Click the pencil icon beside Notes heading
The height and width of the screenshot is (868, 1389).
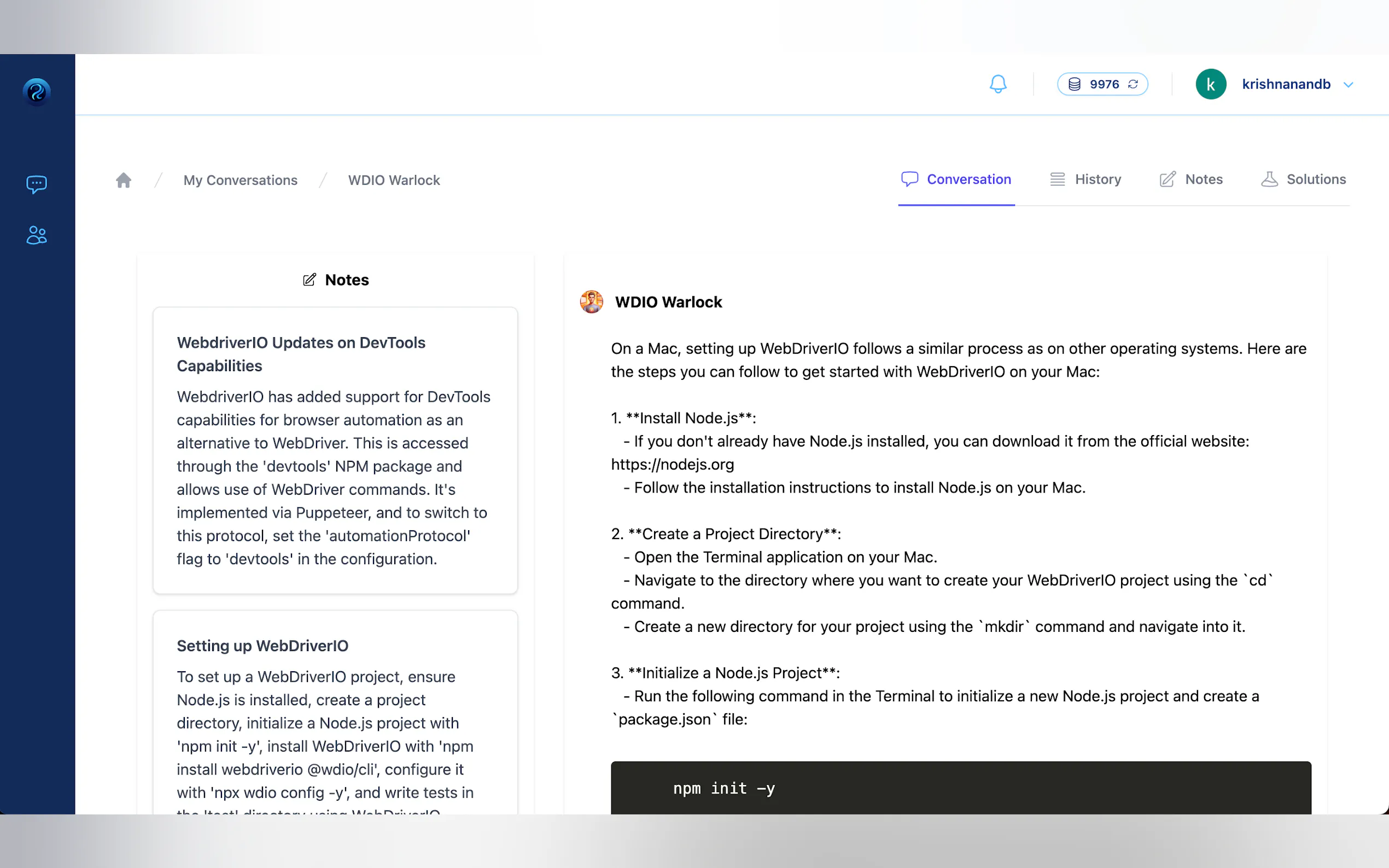310,279
